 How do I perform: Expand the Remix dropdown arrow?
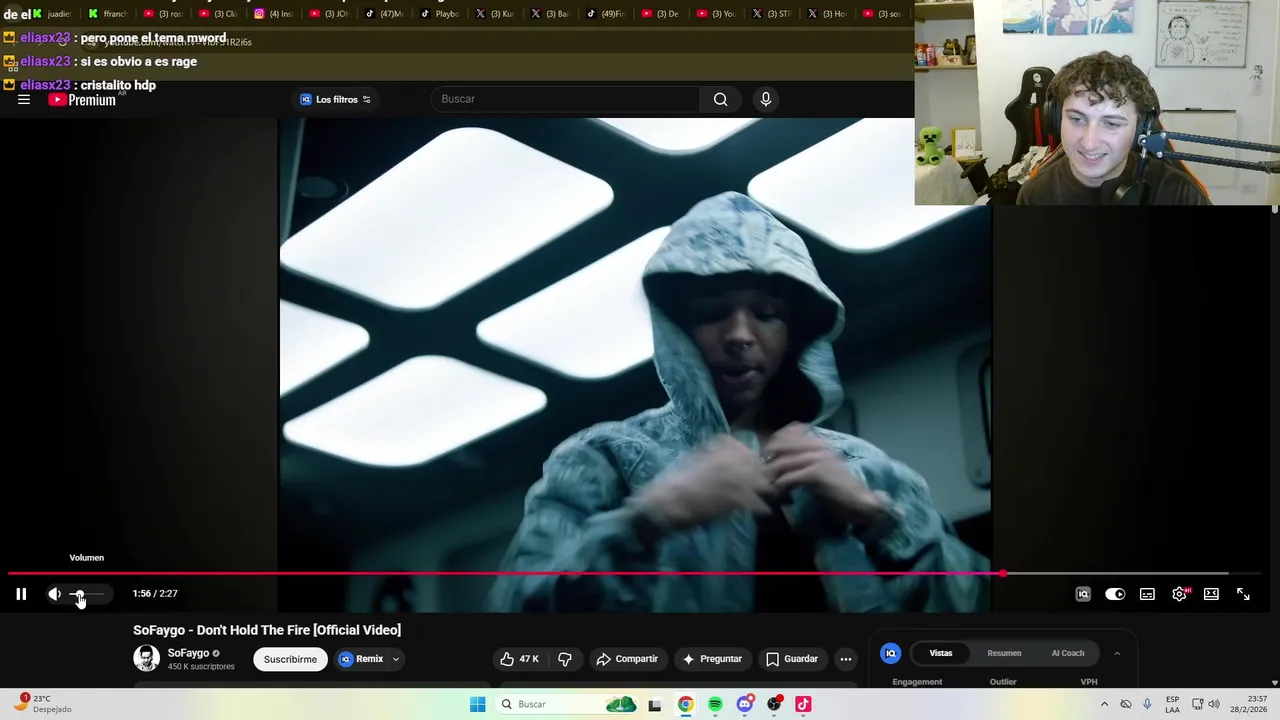[396, 659]
